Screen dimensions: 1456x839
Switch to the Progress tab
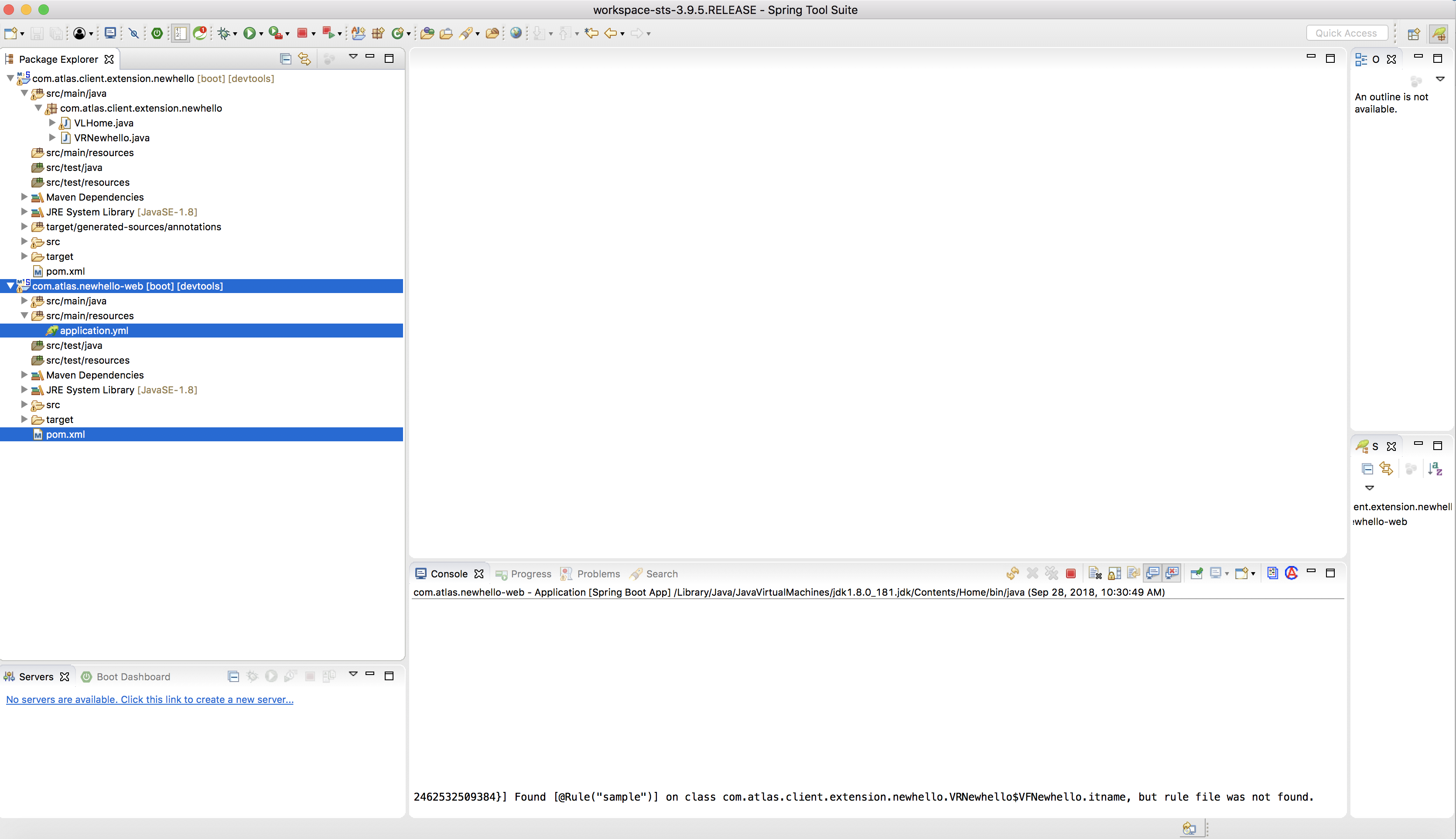(523, 574)
